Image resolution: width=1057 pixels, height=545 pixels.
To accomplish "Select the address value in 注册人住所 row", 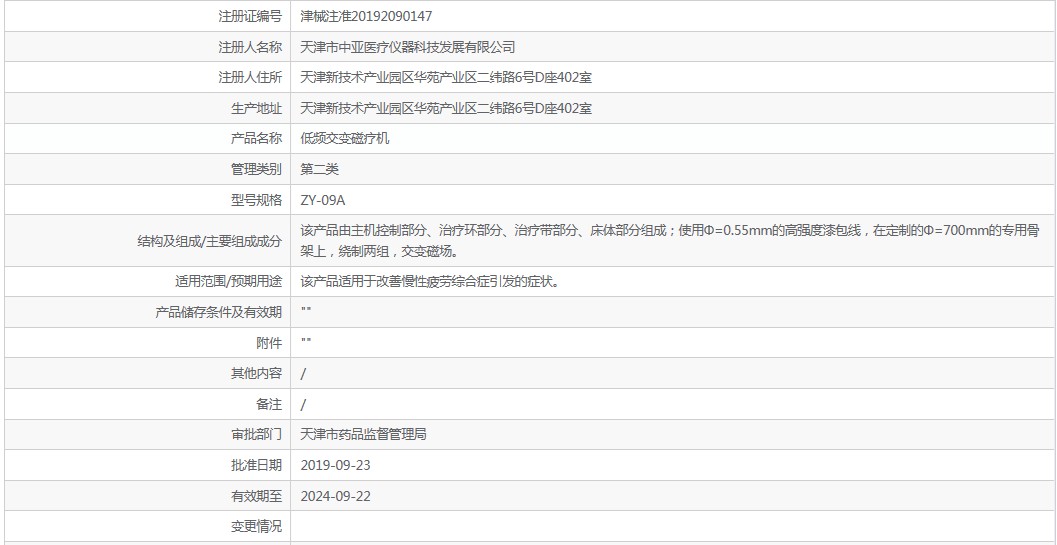I will 446,78.
